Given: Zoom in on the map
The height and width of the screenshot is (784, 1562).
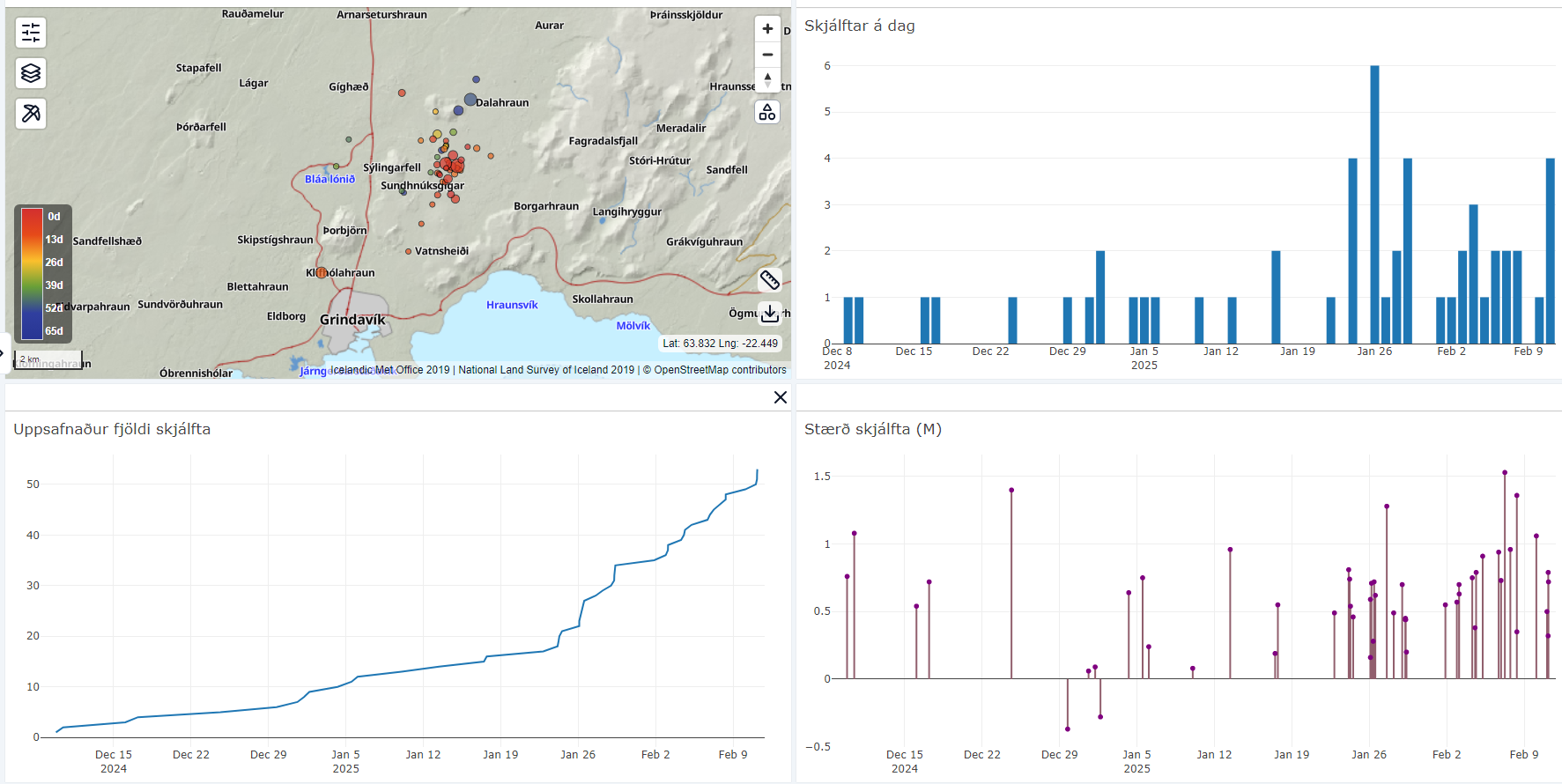Looking at the screenshot, I should (x=767, y=29).
